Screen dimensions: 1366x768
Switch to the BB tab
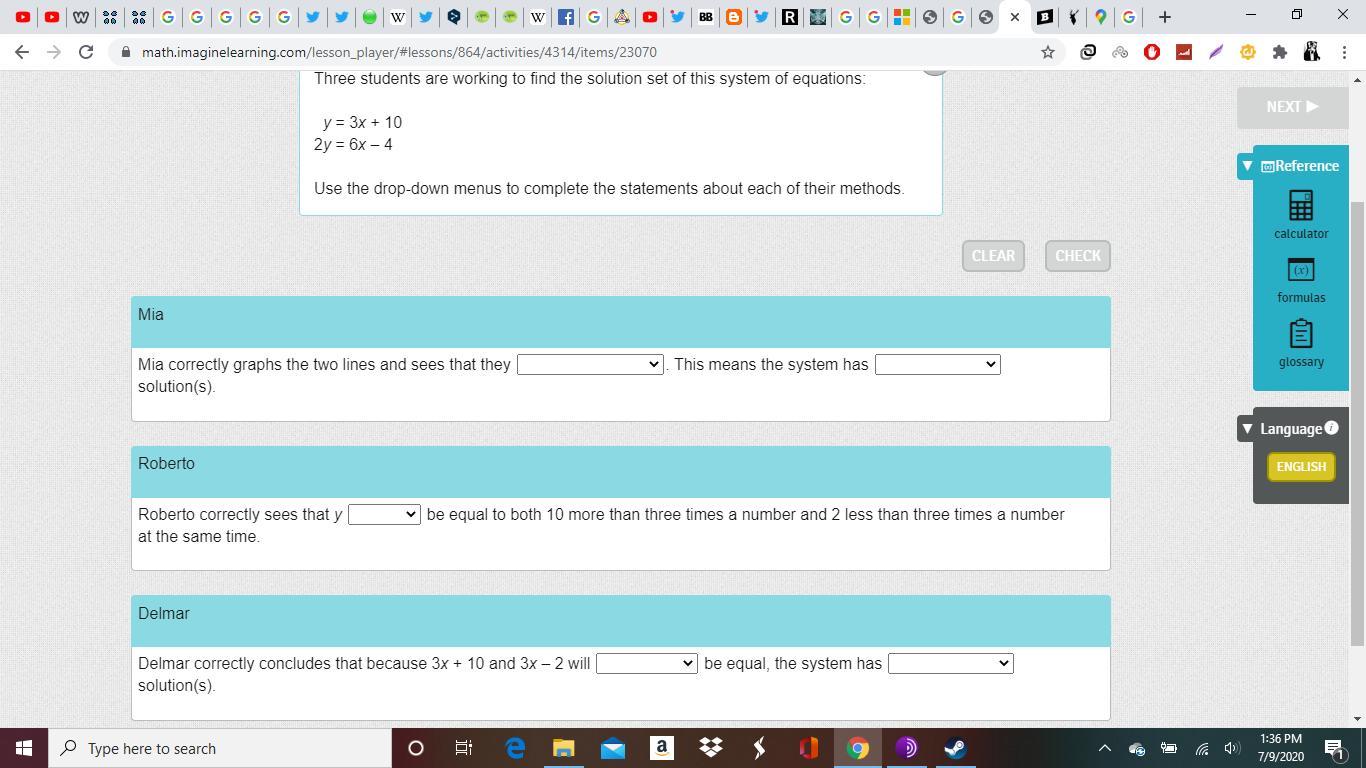click(x=705, y=16)
